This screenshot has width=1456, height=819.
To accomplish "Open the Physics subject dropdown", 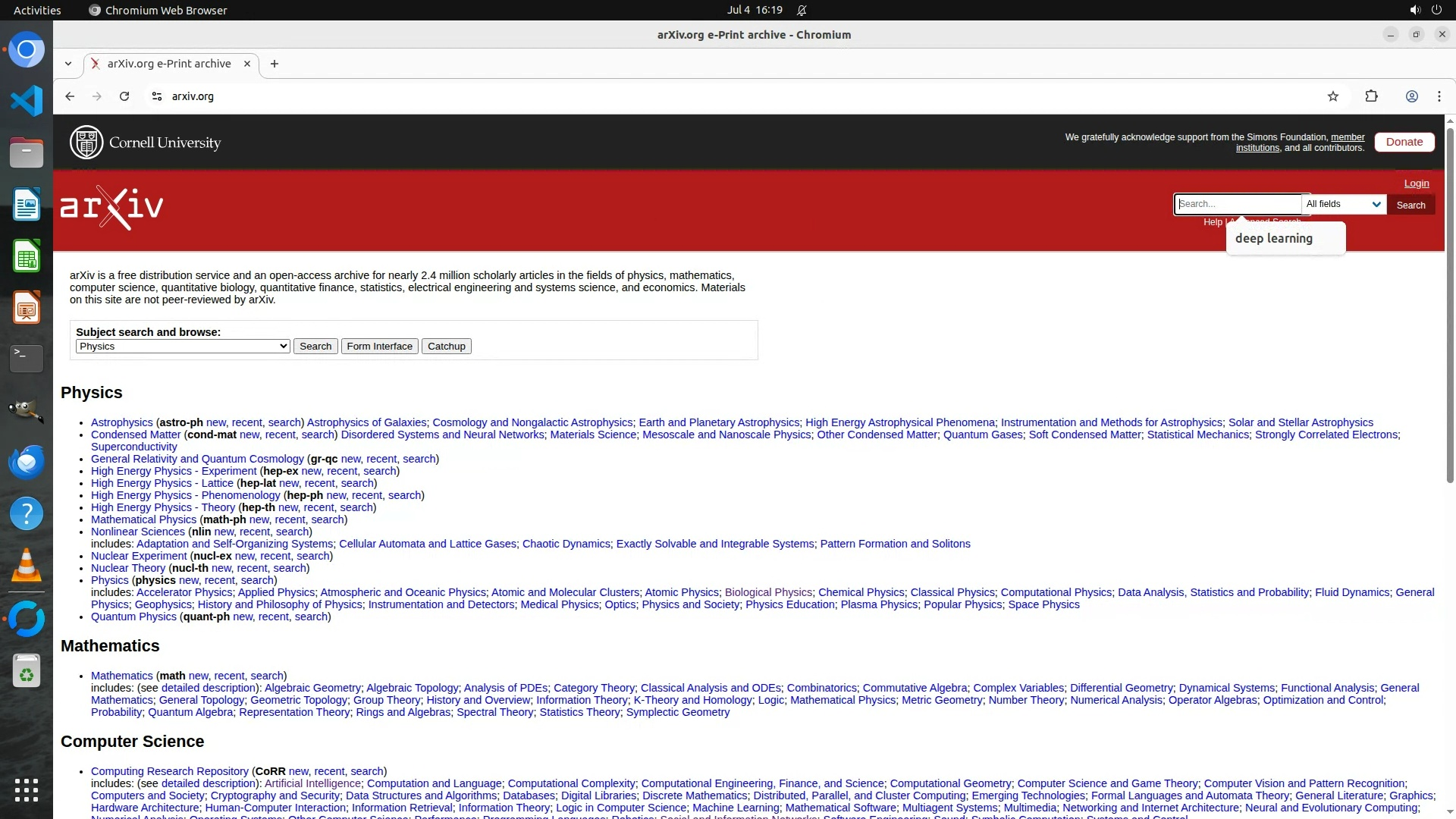I will pyautogui.click(x=183, y=347).
